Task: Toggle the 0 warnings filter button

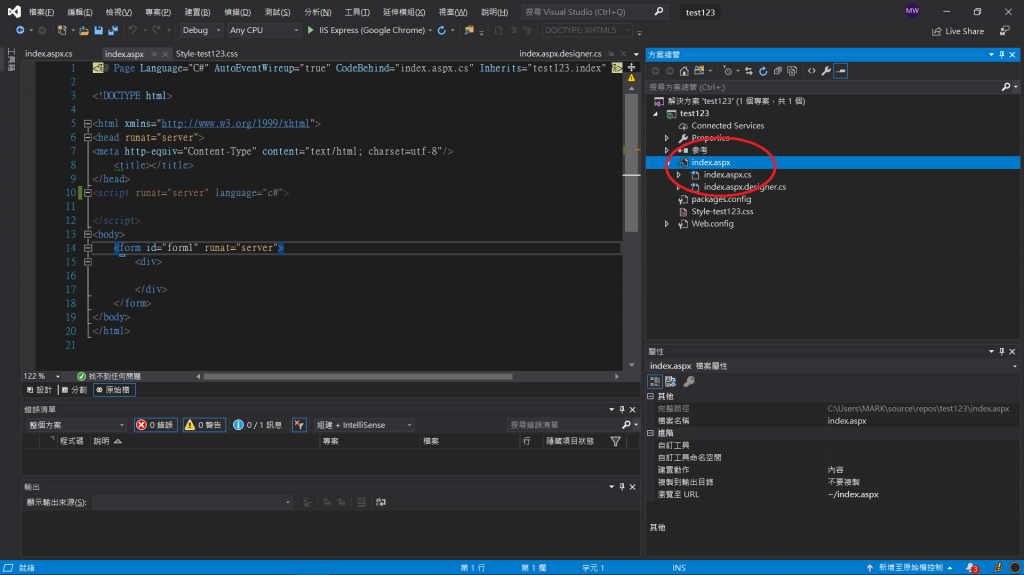Action: [x=204, y=425]
